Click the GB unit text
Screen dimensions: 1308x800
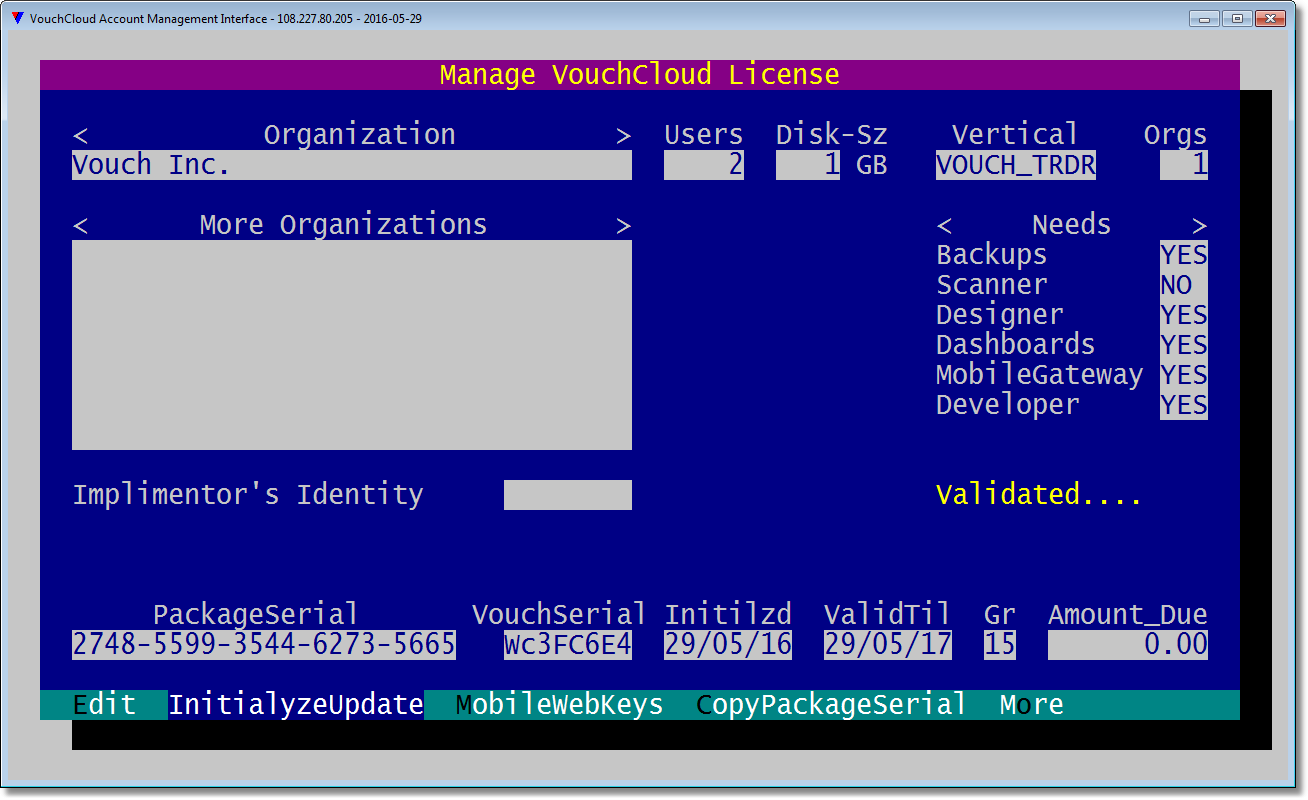tap(872, 165)
